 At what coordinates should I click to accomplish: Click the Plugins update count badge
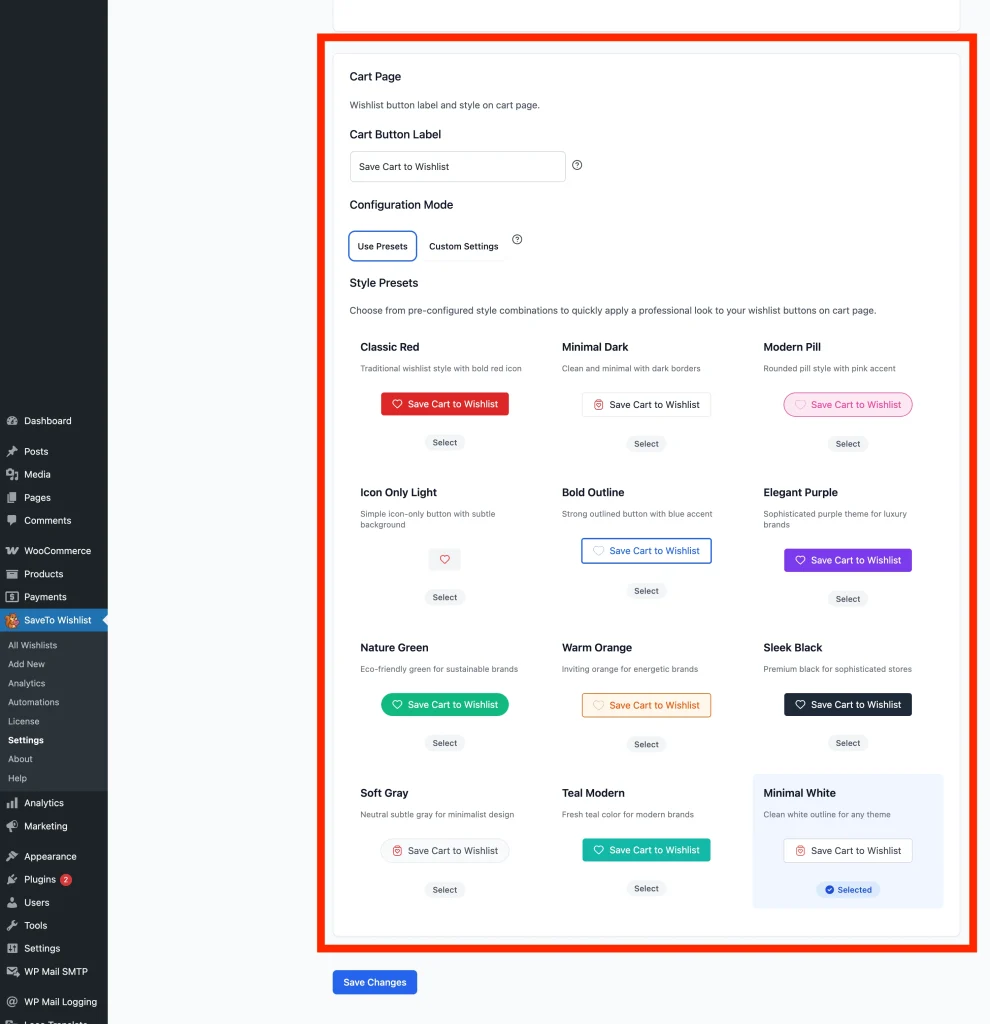66,880
